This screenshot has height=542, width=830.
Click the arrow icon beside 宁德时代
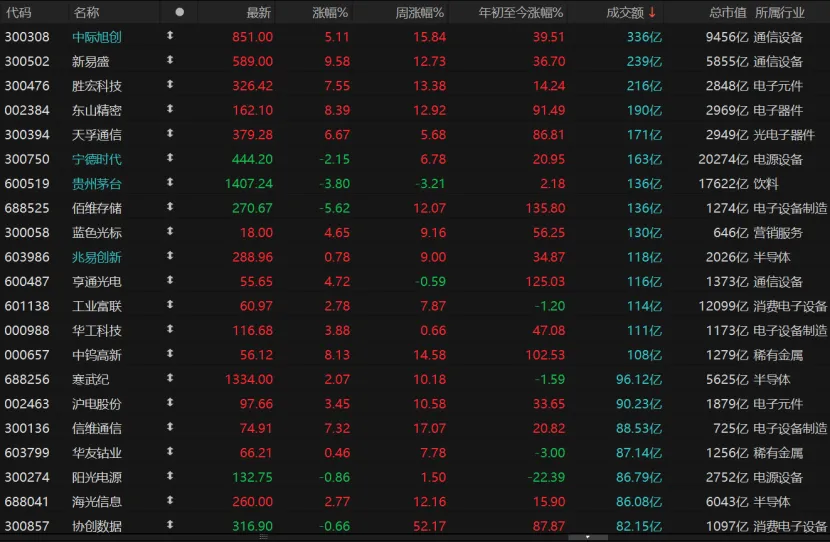point(169,159)
